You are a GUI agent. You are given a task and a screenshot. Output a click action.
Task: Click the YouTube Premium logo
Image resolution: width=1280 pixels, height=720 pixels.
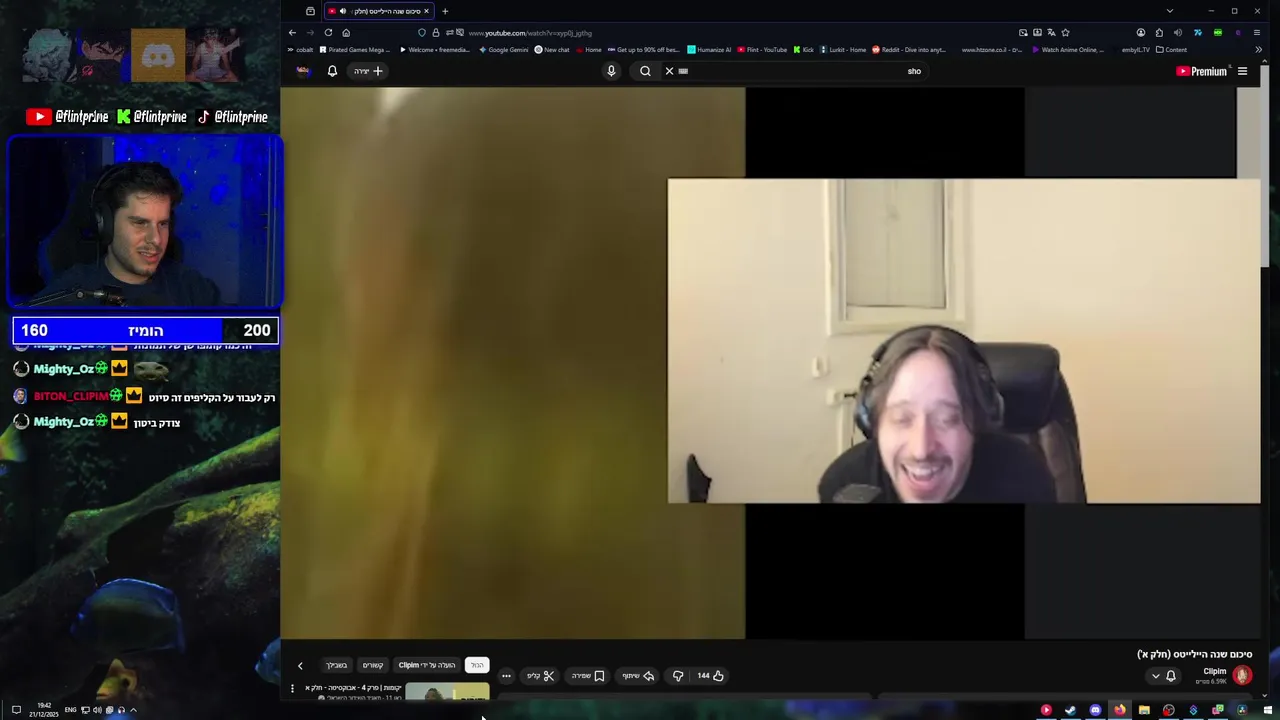(x=1201, y=71)
